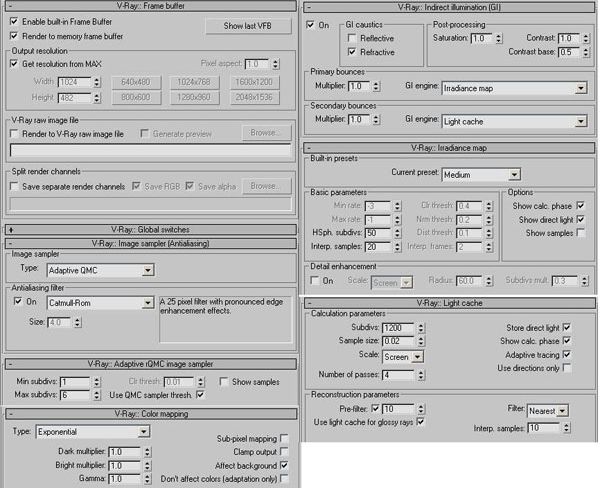Enable Don't affect colors (adaptation only)

284,478
